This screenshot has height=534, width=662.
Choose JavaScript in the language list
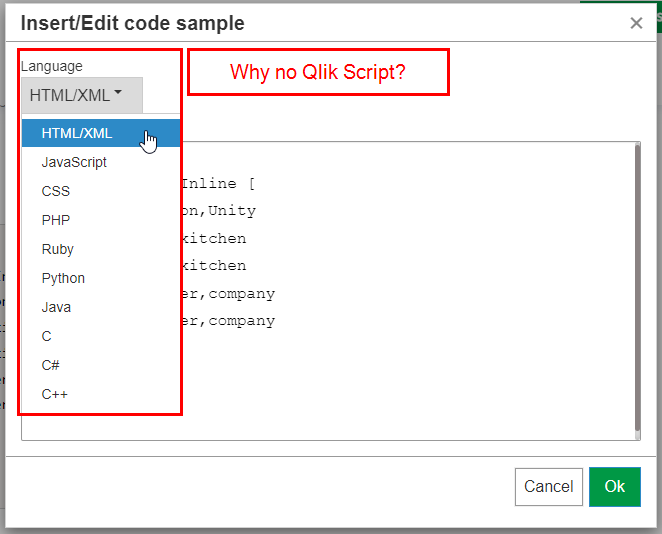point(74,162)
